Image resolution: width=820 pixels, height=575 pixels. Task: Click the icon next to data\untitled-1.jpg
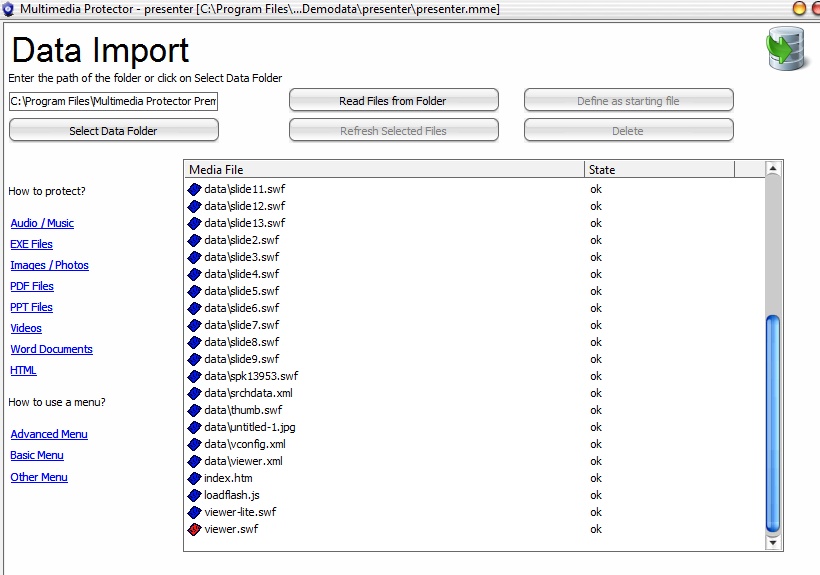[x=194, y=427]
